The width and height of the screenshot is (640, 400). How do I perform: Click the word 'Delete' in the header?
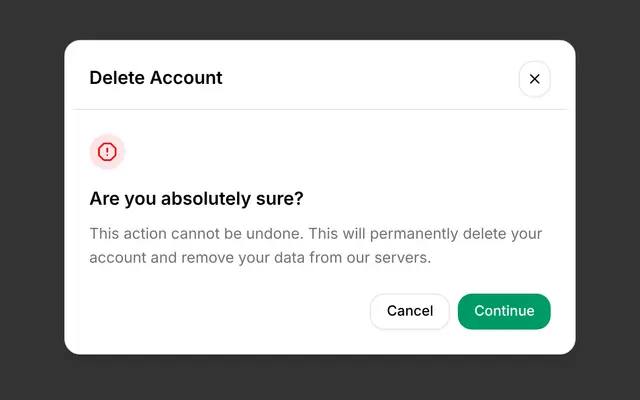118,78
